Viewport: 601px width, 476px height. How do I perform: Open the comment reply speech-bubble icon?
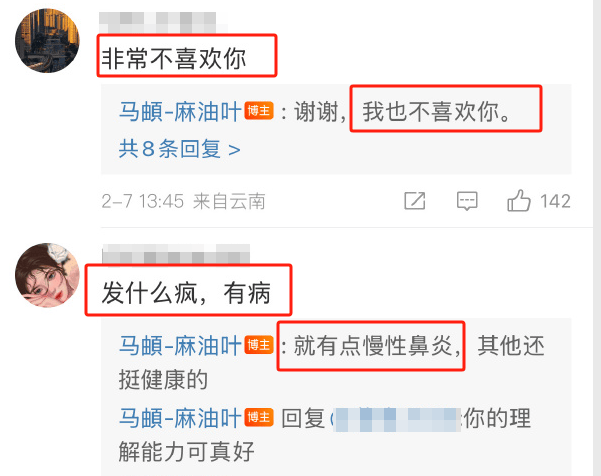coord(467,201)
